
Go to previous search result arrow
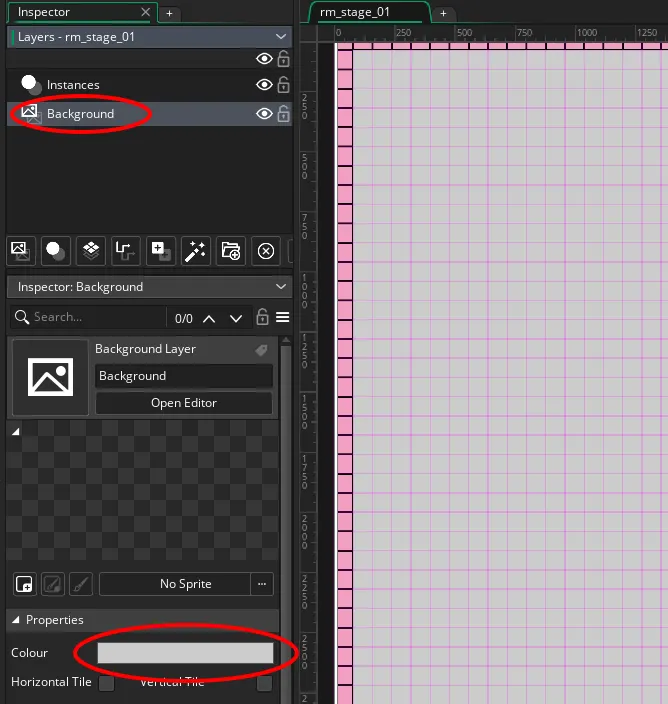pyautogui.click(x=209, y=318)
